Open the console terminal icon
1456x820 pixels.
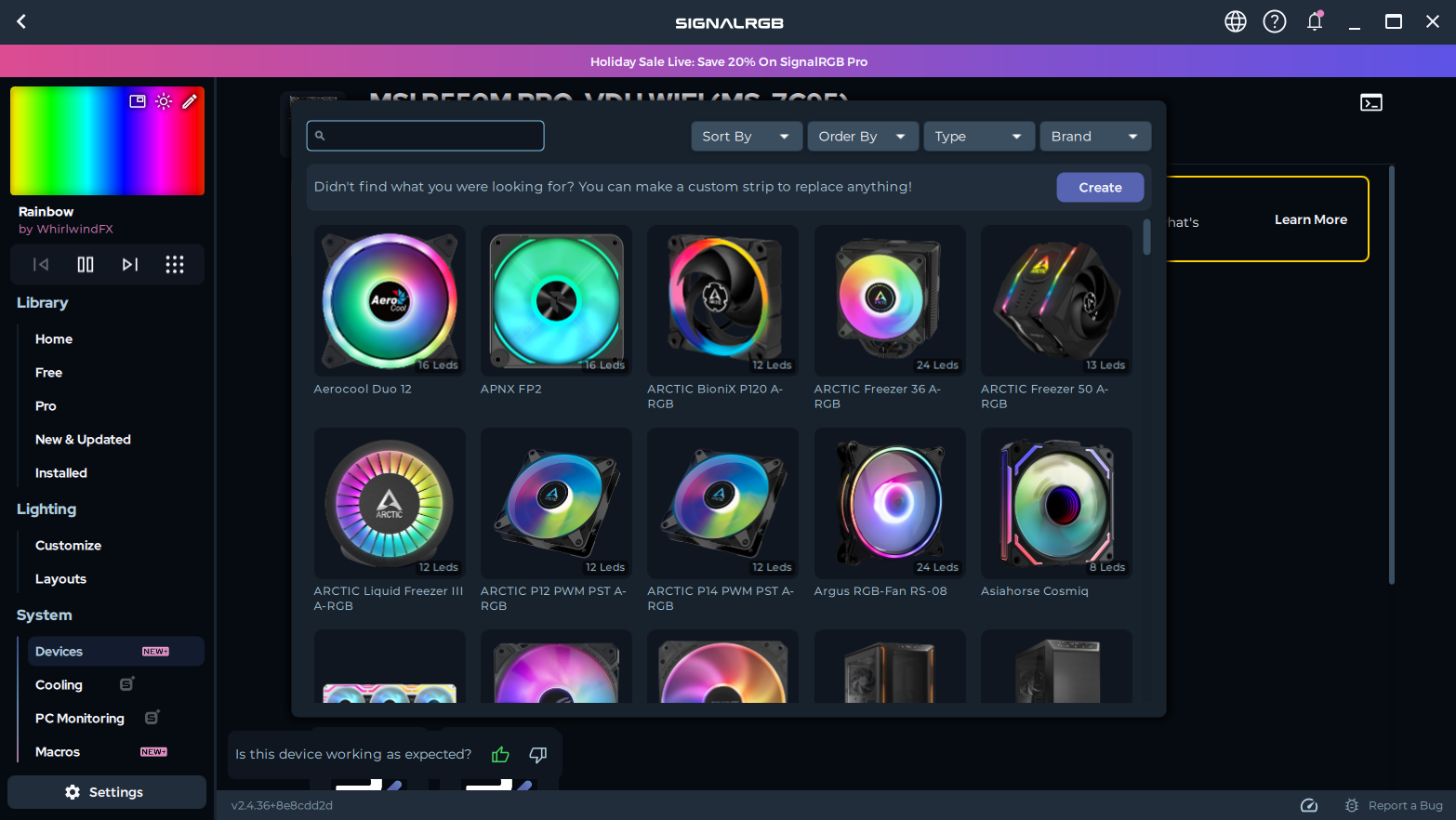pyautogui.click(x=1371, y=102)
